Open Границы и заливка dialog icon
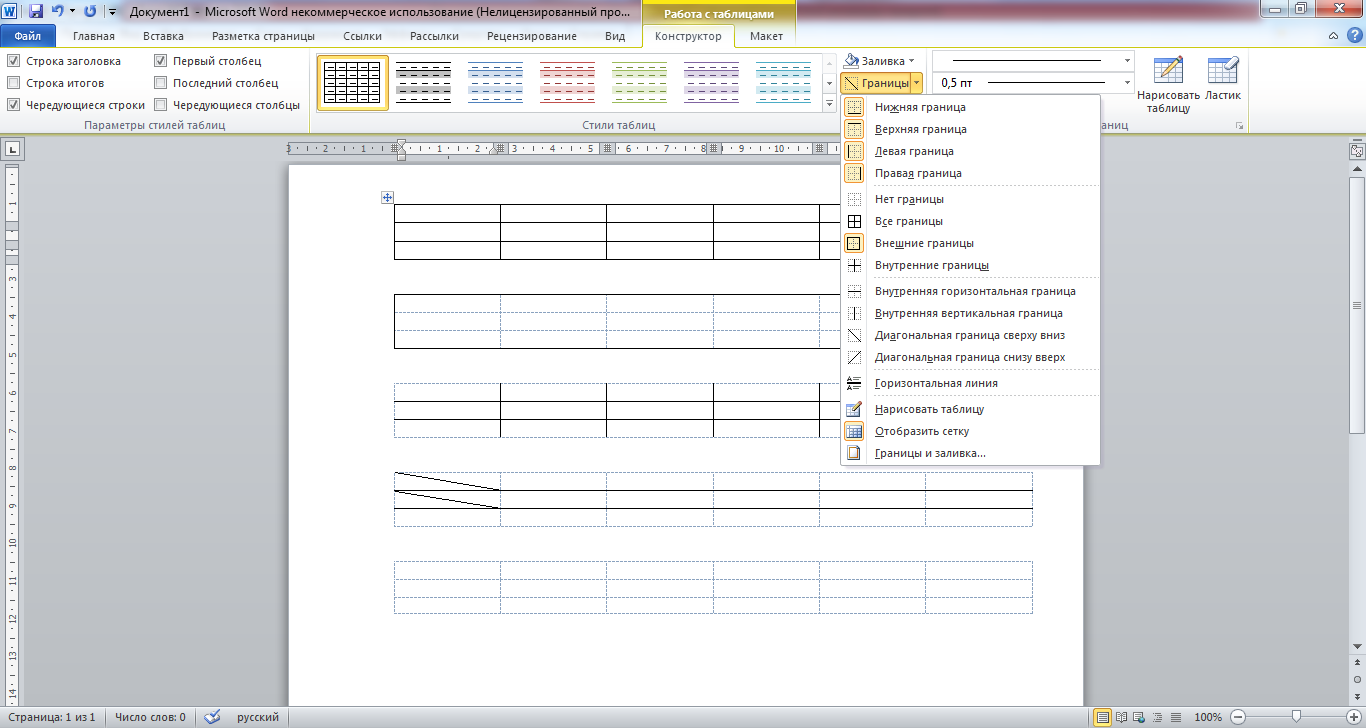The width and height of the screenshot is (1366, 728). [854, 453]
